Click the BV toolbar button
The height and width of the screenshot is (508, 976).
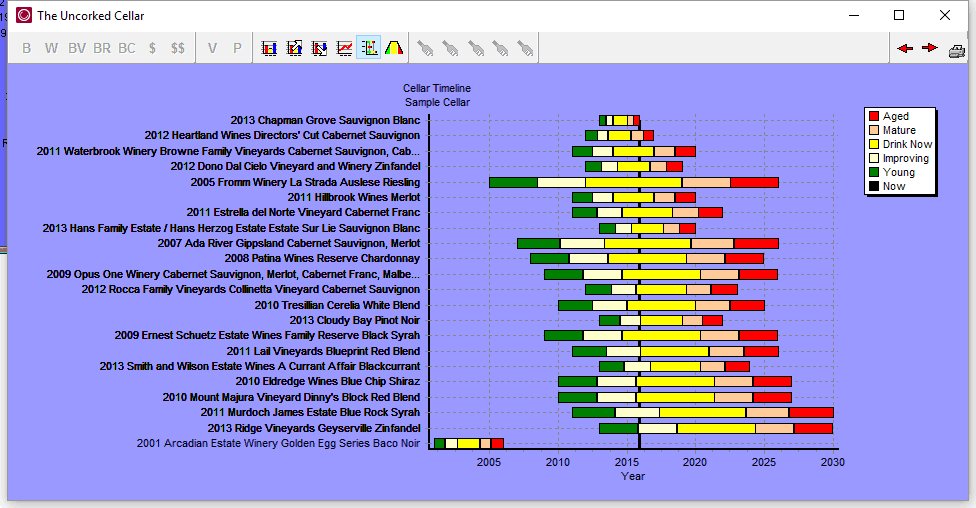(77, 48)
